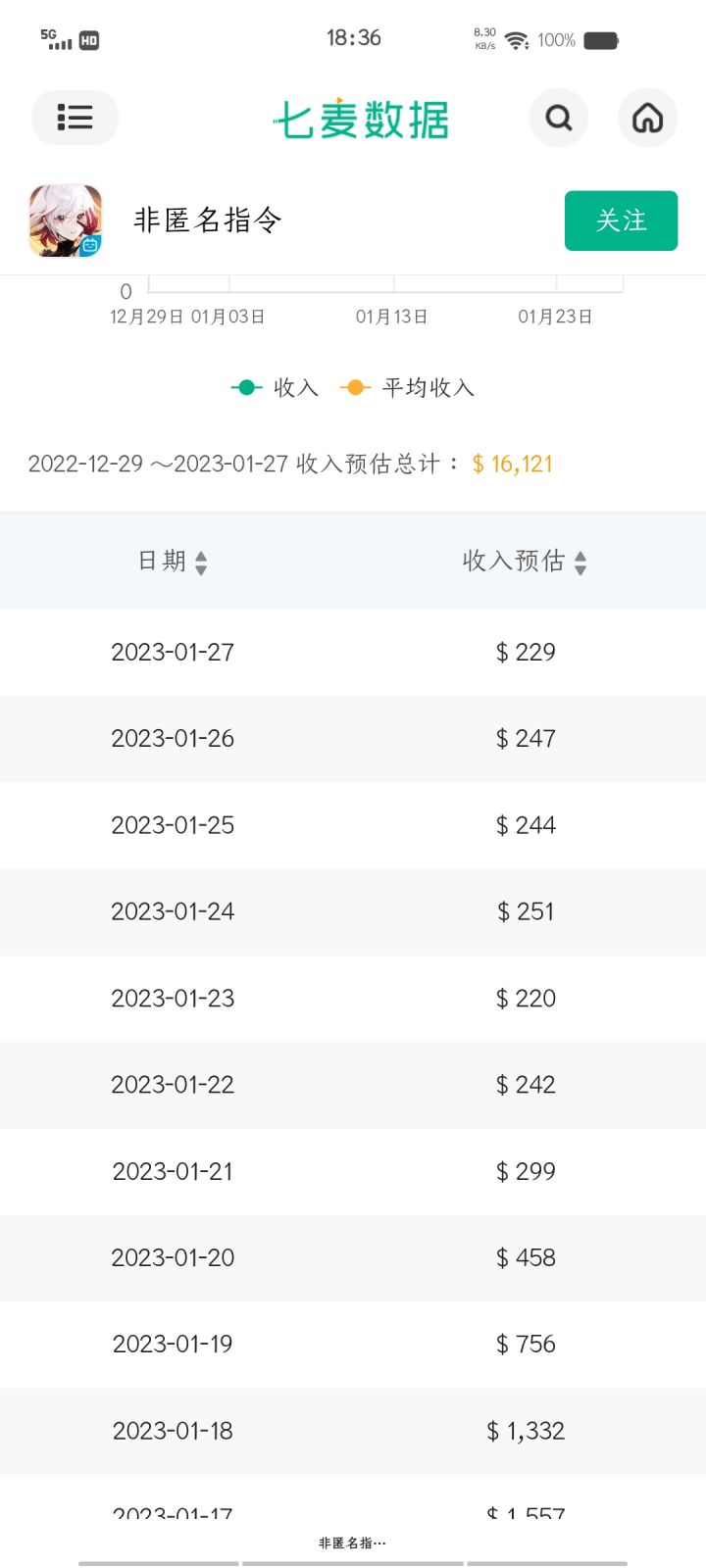The height and width of the screenshot is (1568, 706).
Task: Toggle the 收入 legend series
Action: click(x=275, y=388)
